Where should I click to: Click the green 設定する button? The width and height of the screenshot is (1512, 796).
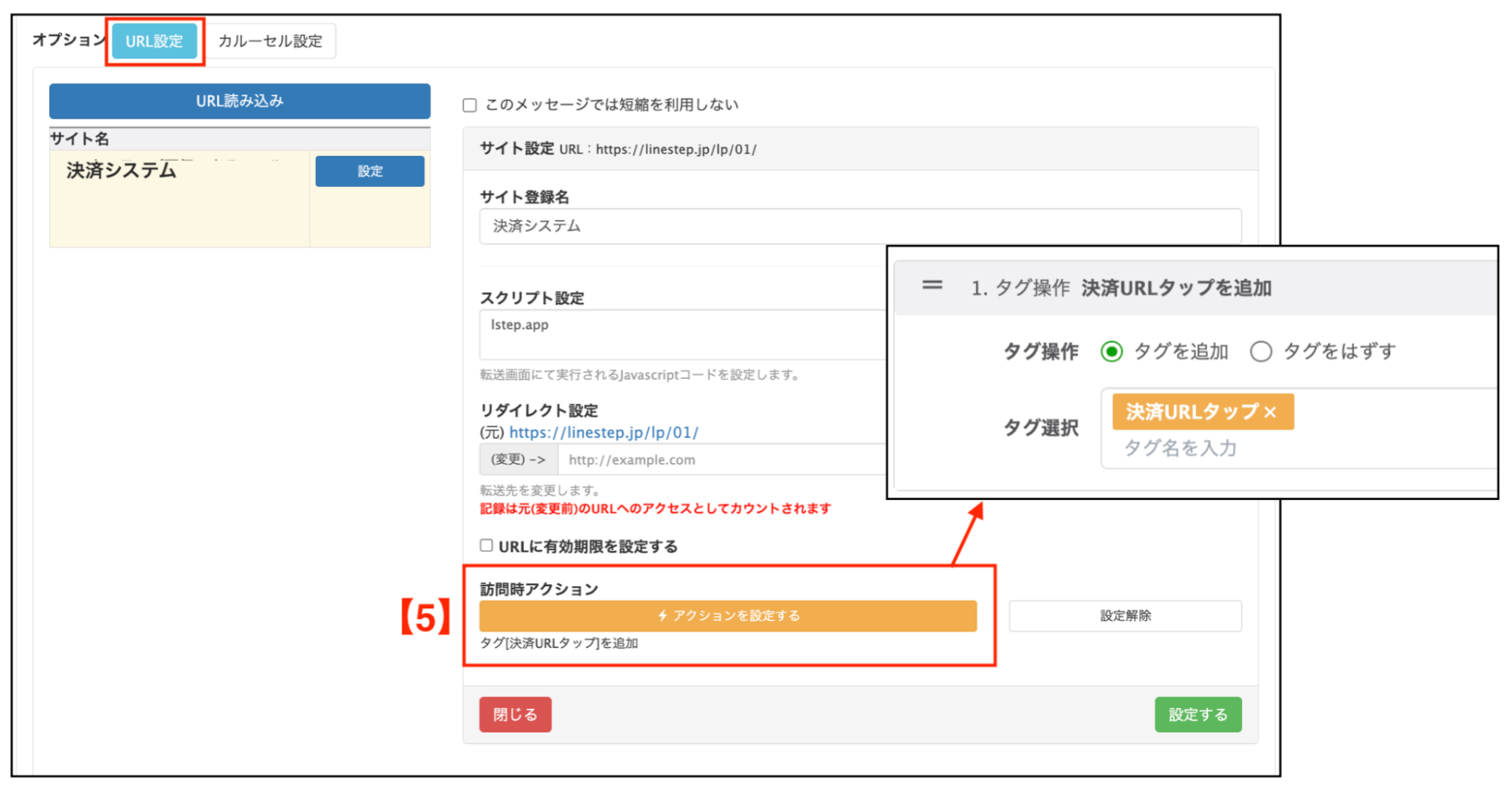pyautogui.click(x=1197, y=714)
